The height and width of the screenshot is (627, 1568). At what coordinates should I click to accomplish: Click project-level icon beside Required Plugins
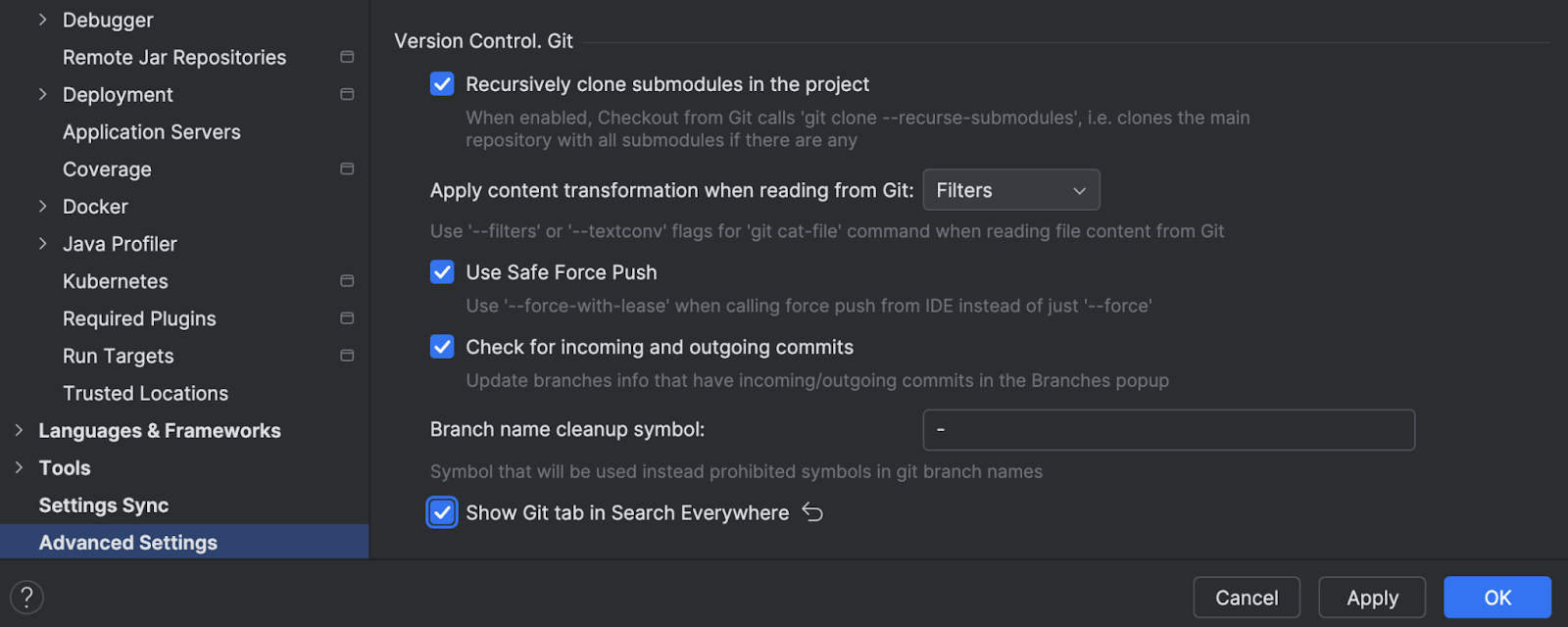347,318
